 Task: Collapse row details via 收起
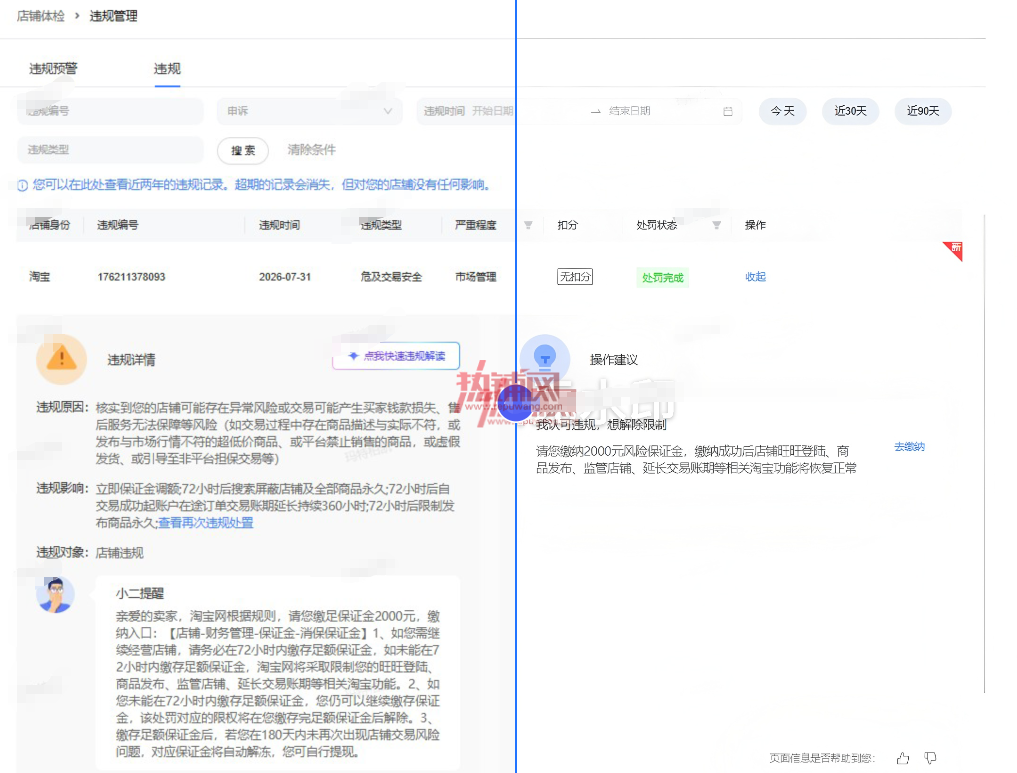756,277
